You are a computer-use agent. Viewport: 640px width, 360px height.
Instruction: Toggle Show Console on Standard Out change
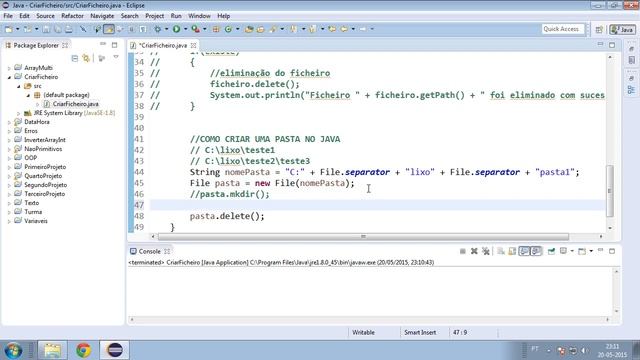pyautogui.click(x=524, y=251)
